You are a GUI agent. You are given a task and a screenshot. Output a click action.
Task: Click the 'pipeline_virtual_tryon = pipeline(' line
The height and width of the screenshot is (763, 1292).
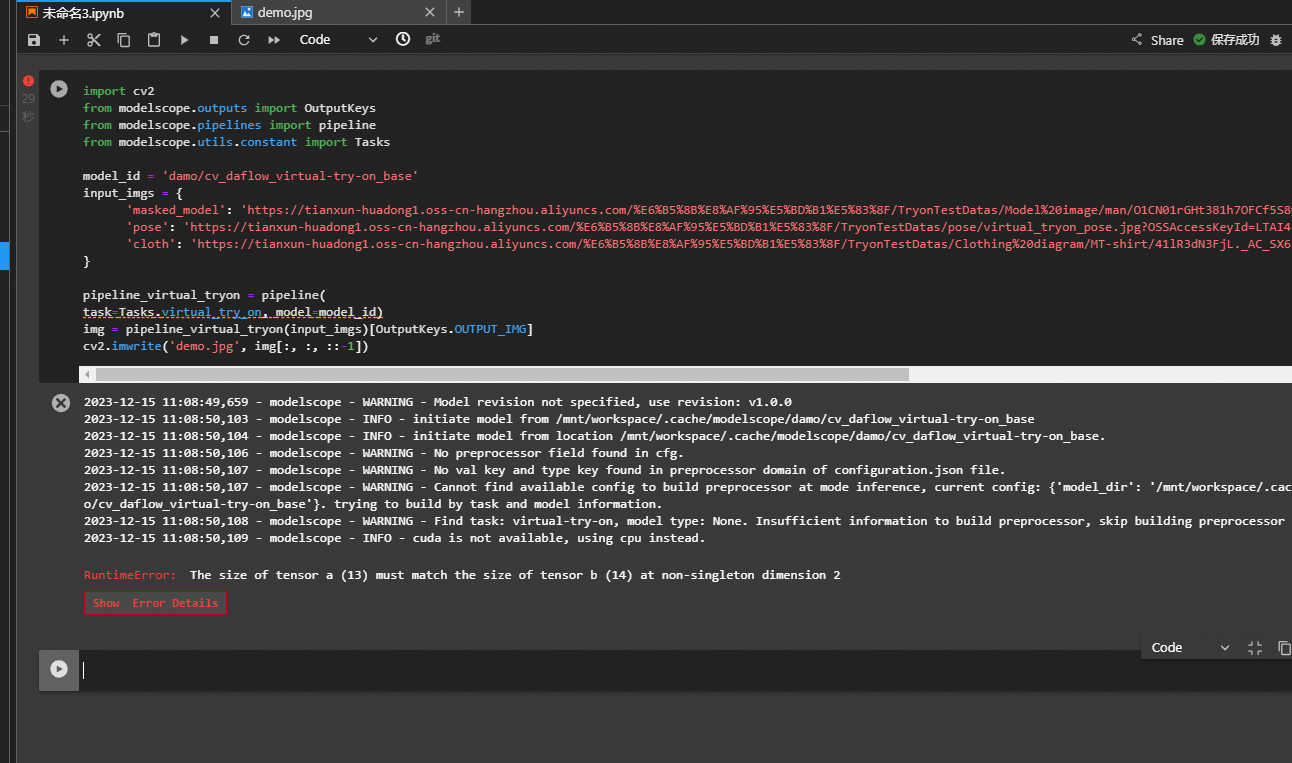(x=205, y=295)
